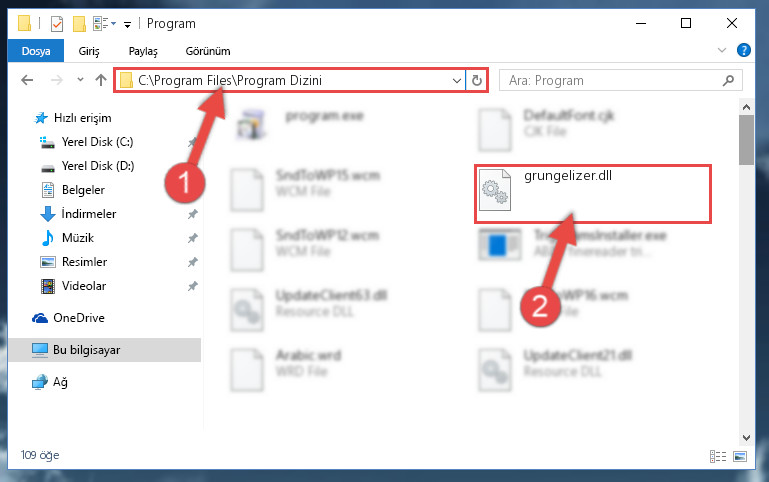Go up one folder level arrow
769x482 pixels.
tap(101, 80)
